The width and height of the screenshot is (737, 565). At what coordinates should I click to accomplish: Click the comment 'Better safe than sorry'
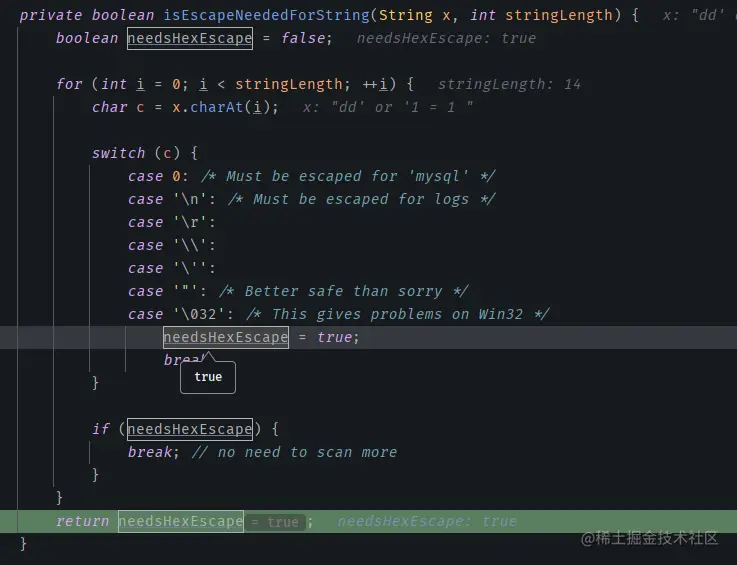tap(344, 291)
